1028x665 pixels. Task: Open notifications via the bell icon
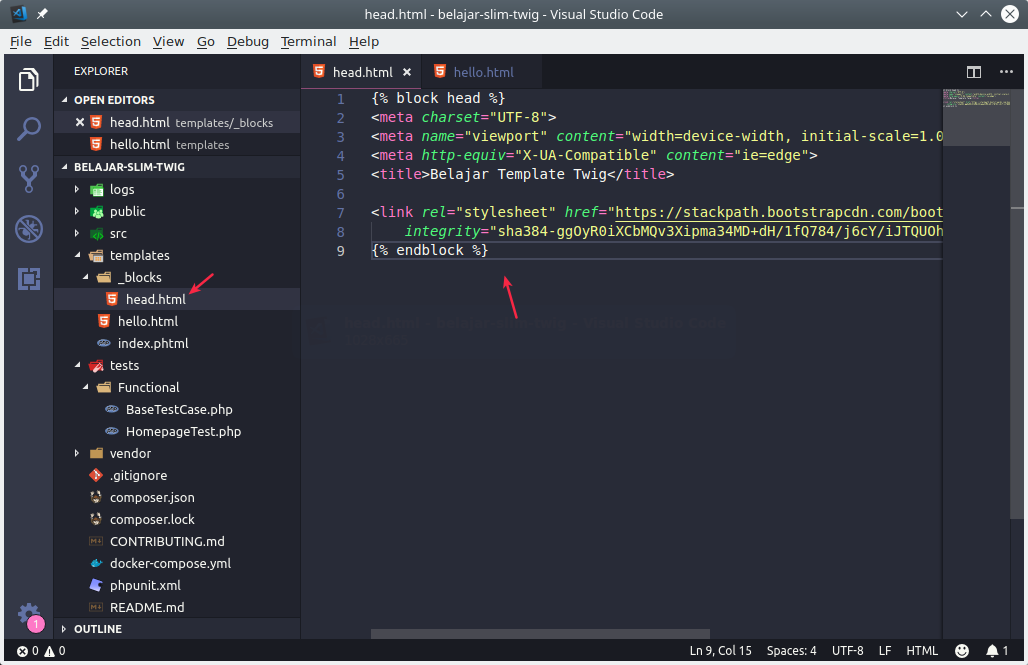coord(993,650)
